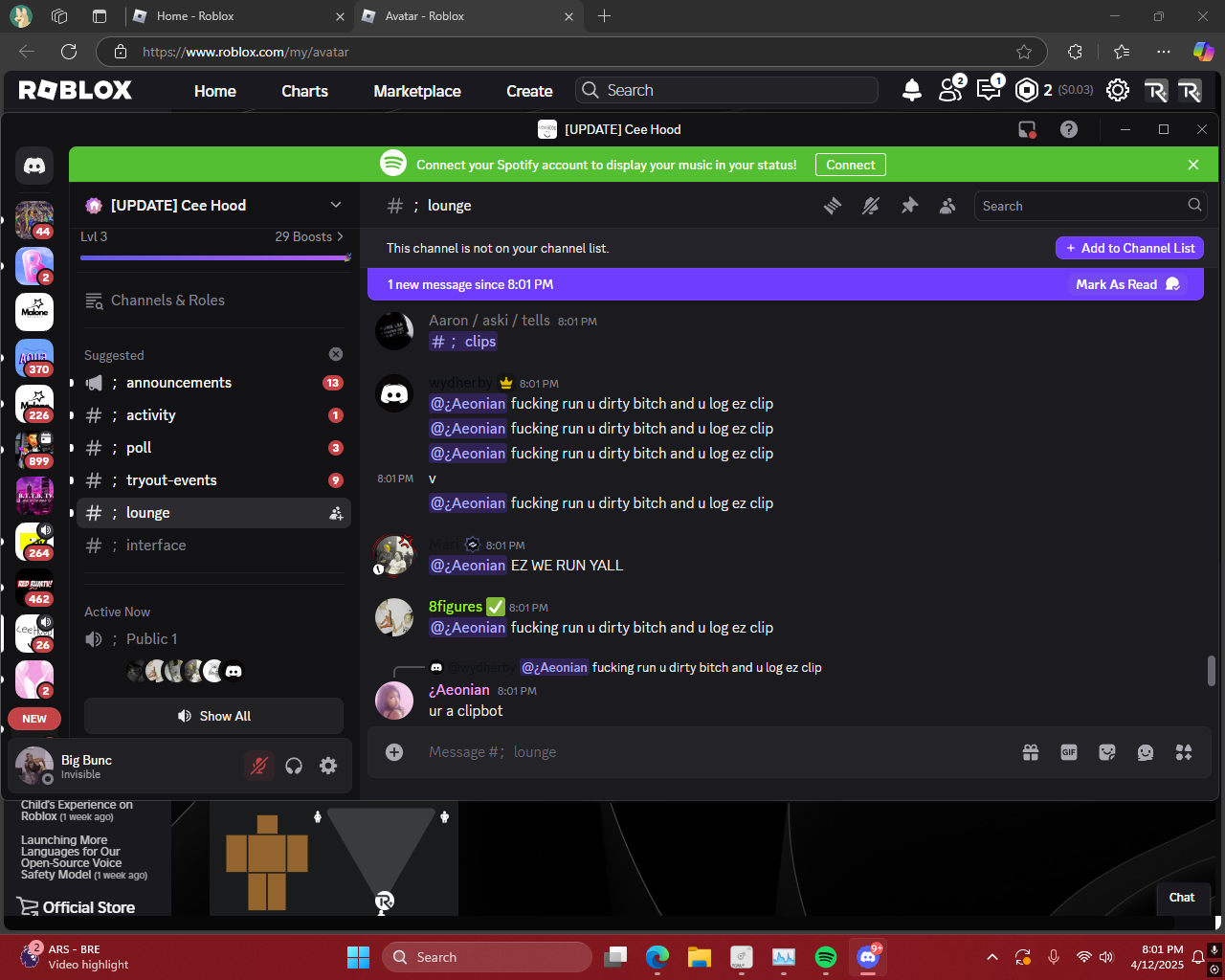
Task: Select the Avatar - Roblox browser tab
Action: tap(468, 16)
